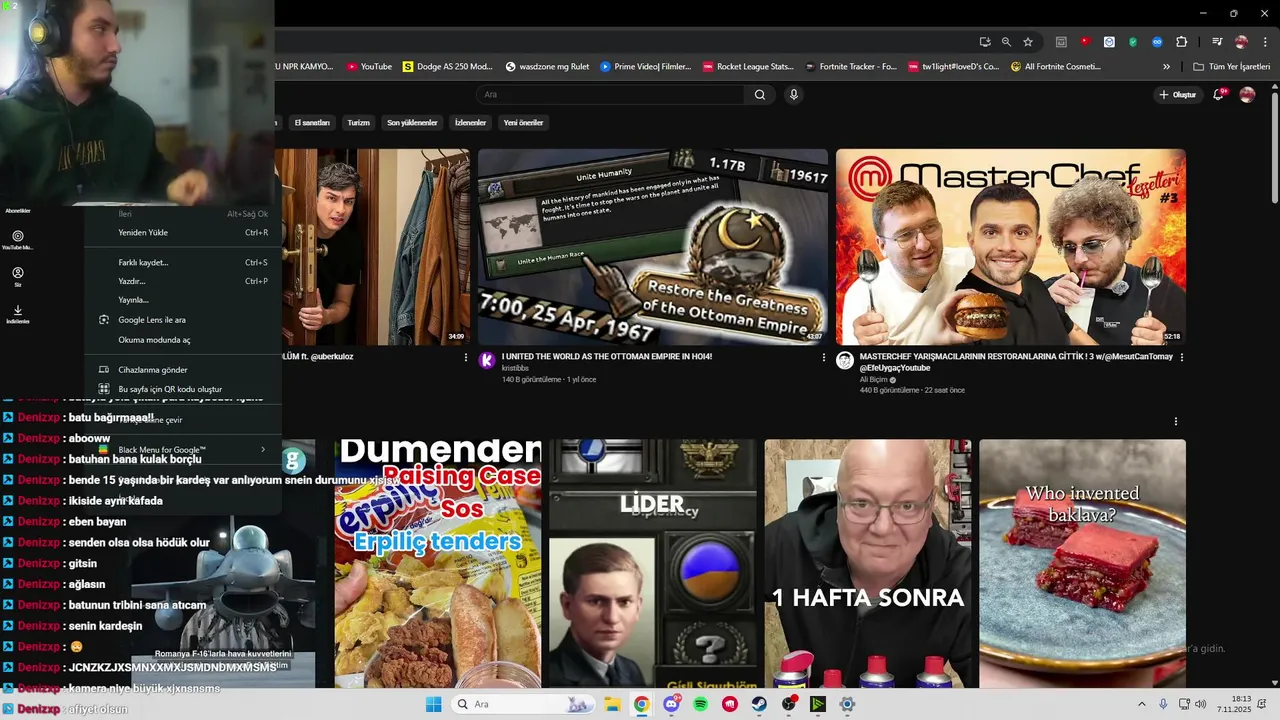Open Chrome profile avatar in toolbar
The width and height of the screenshot is (1280, 720).
[1241, 42]
